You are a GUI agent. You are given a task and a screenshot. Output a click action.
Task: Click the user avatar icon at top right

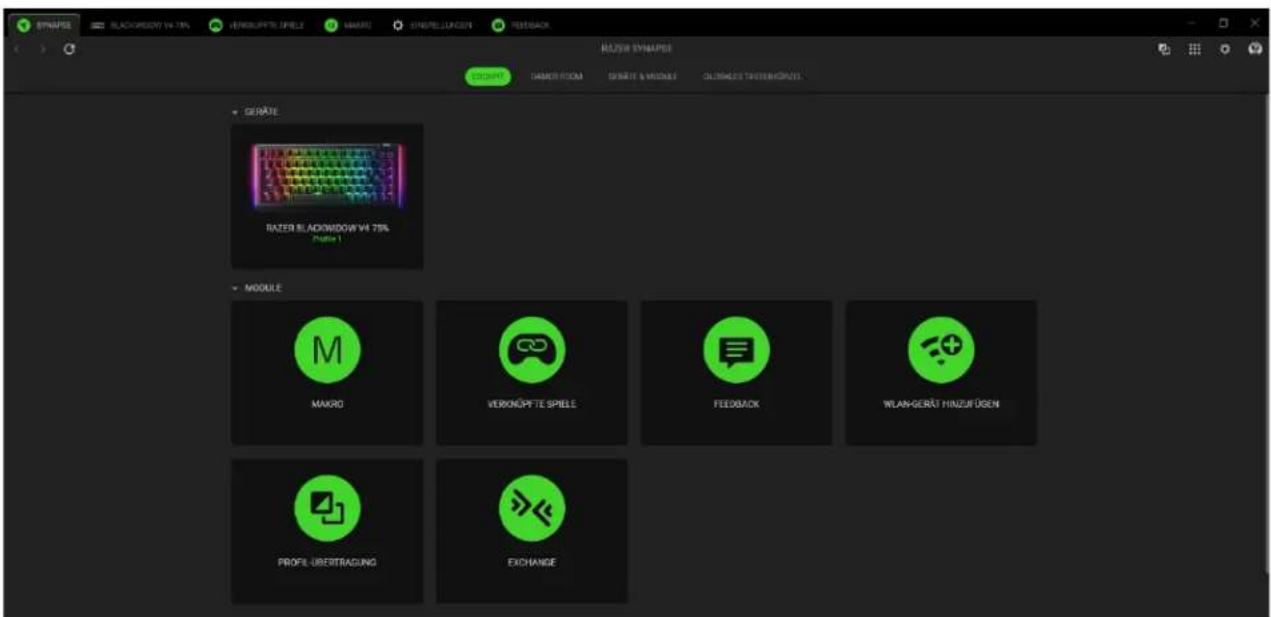click(1253, 49)
